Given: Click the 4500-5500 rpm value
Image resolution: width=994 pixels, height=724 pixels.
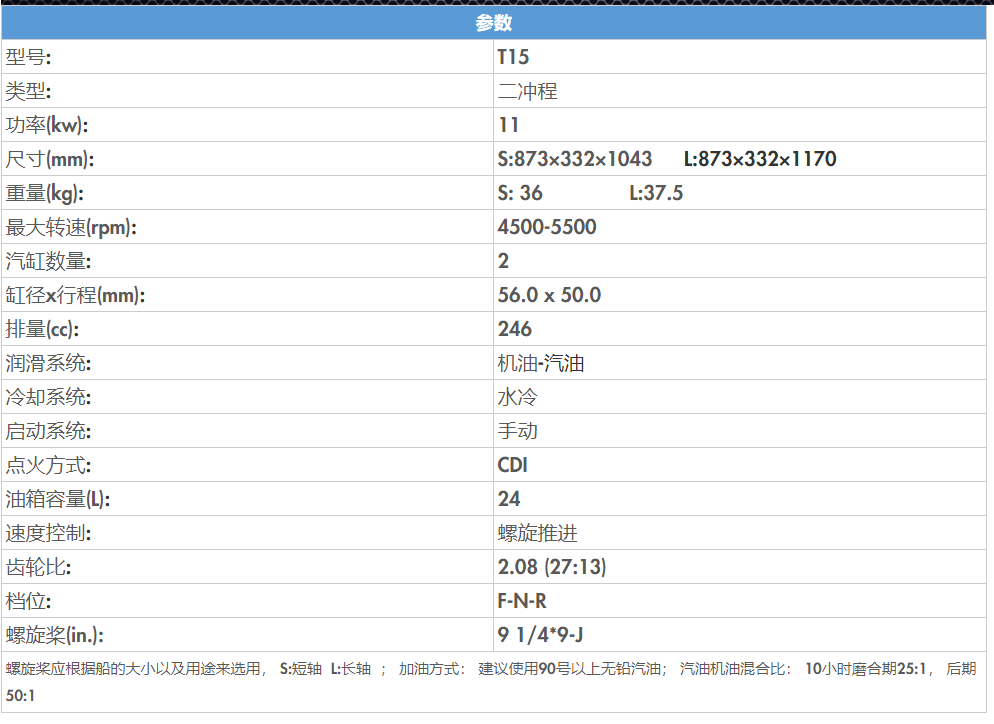Looking at the screenshot, I should [546, 227].
